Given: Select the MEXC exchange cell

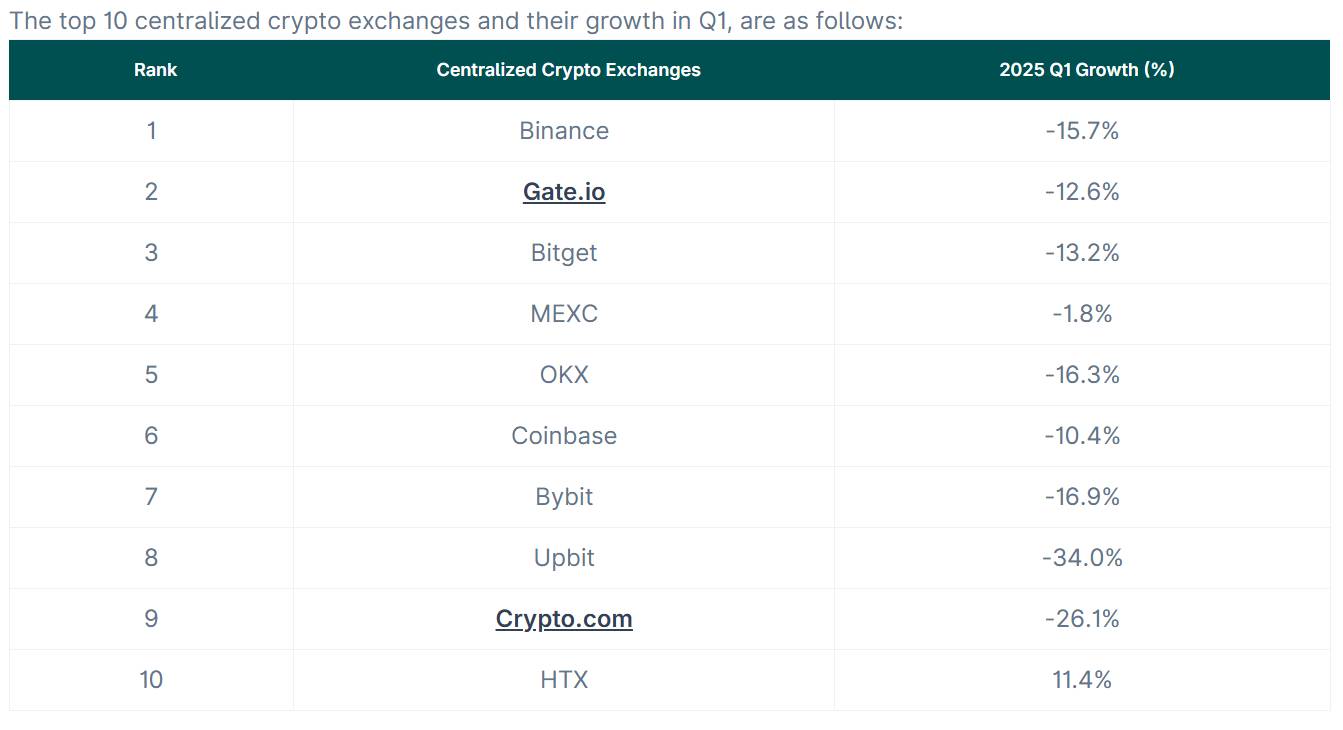Looking at the screenshot, I should [x=564, y=314].
